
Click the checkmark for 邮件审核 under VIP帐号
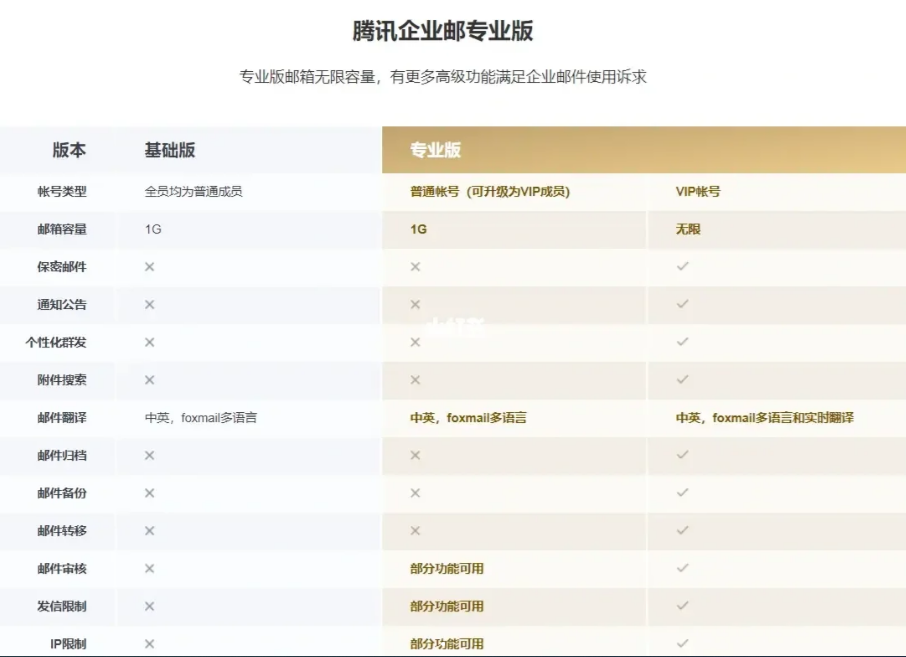point(682,568)
